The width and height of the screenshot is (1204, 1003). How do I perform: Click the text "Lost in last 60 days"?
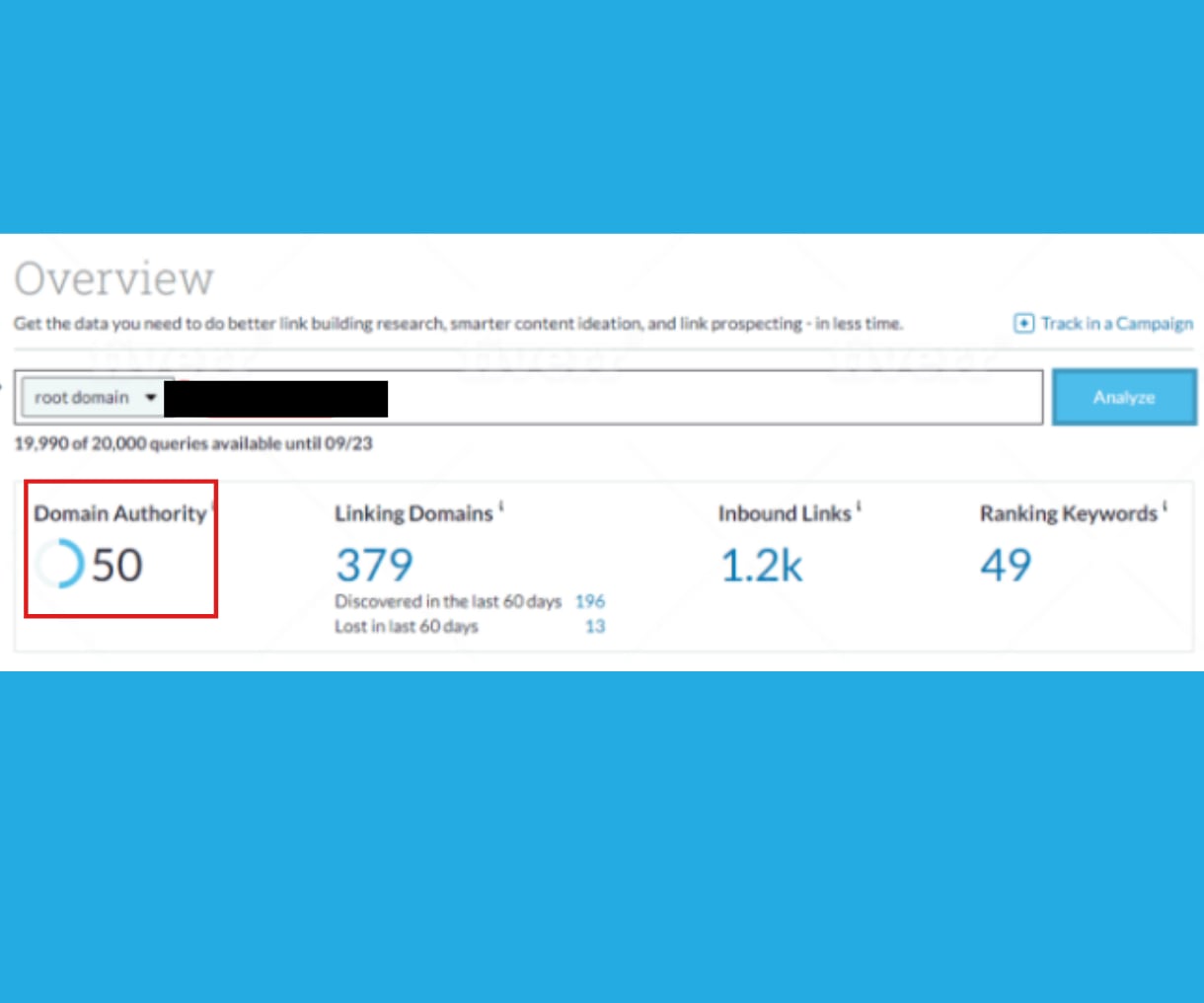click(407, 626)
